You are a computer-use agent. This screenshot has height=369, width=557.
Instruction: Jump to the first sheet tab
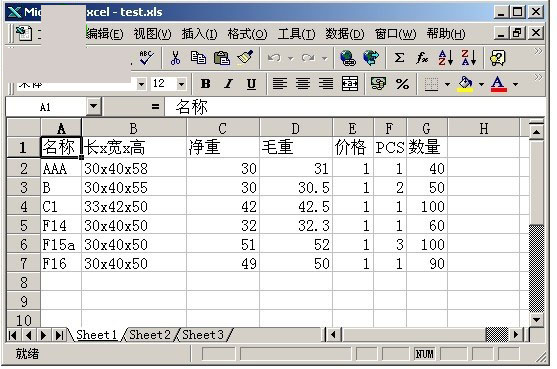pyautogui.click(x=13, y=335)
